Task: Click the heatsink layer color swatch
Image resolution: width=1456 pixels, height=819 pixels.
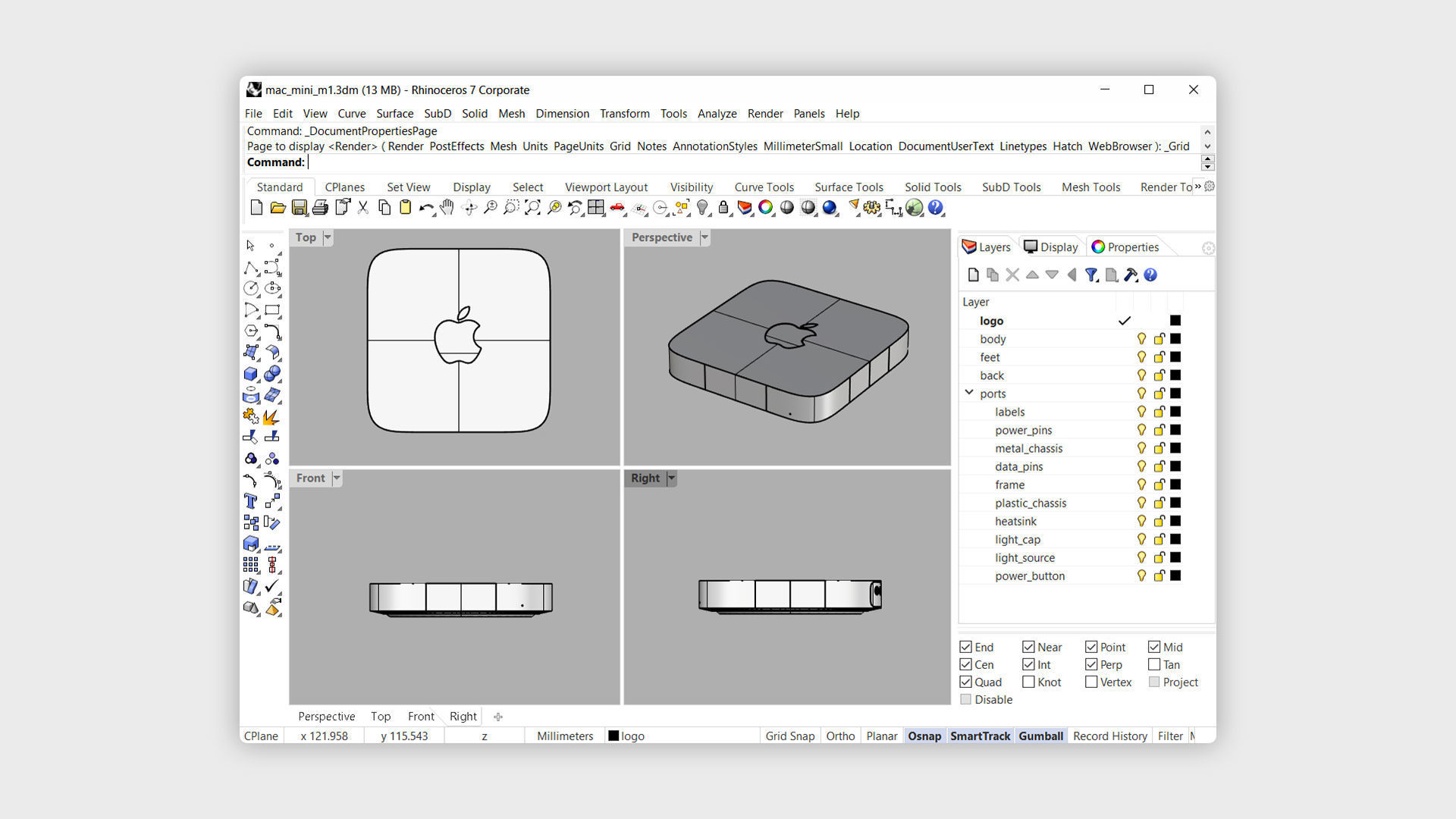Action: coord(1175,521)
